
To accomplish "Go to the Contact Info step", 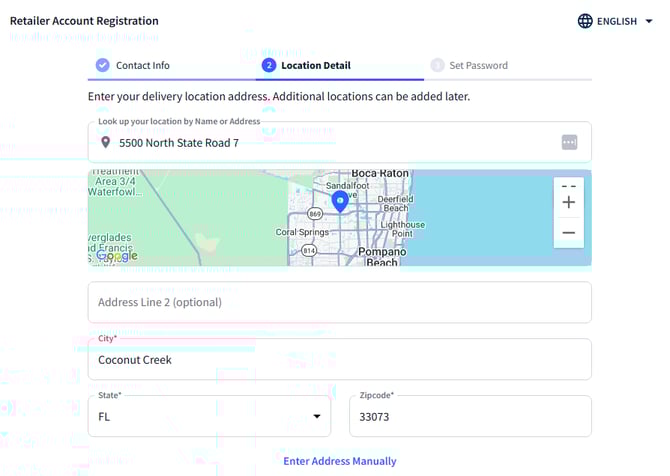I will tap(142, 65).
